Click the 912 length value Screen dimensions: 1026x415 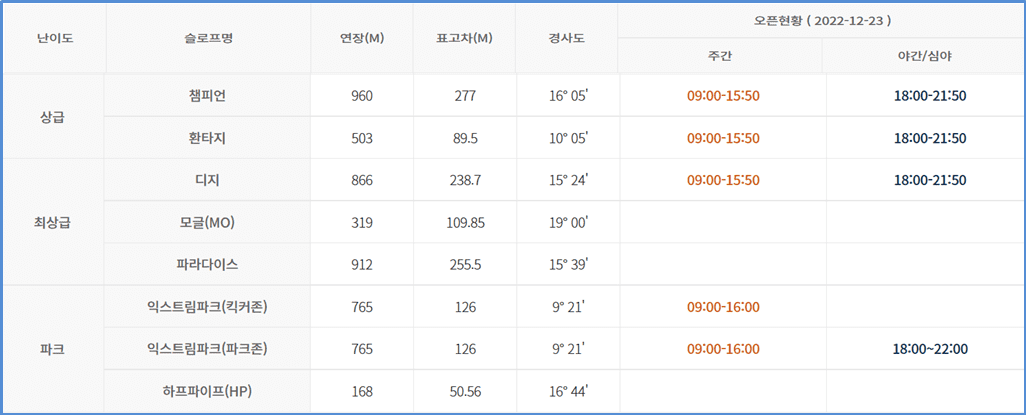[x=362, y=265]
